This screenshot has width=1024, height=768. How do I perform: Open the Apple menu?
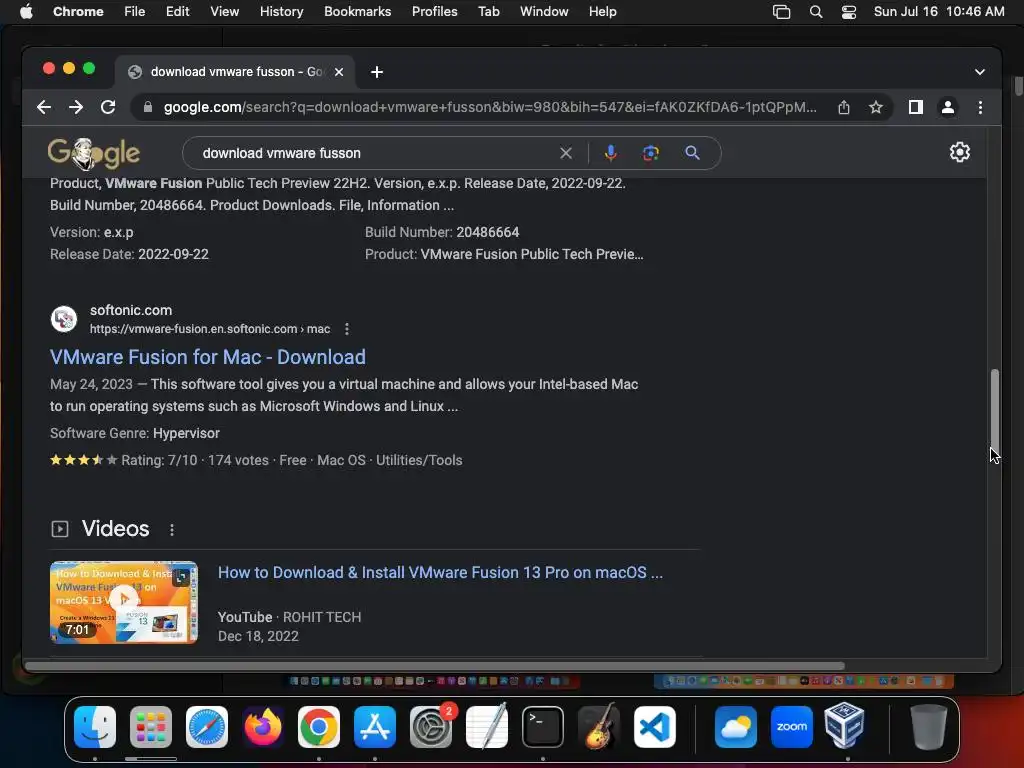[26, 12]
